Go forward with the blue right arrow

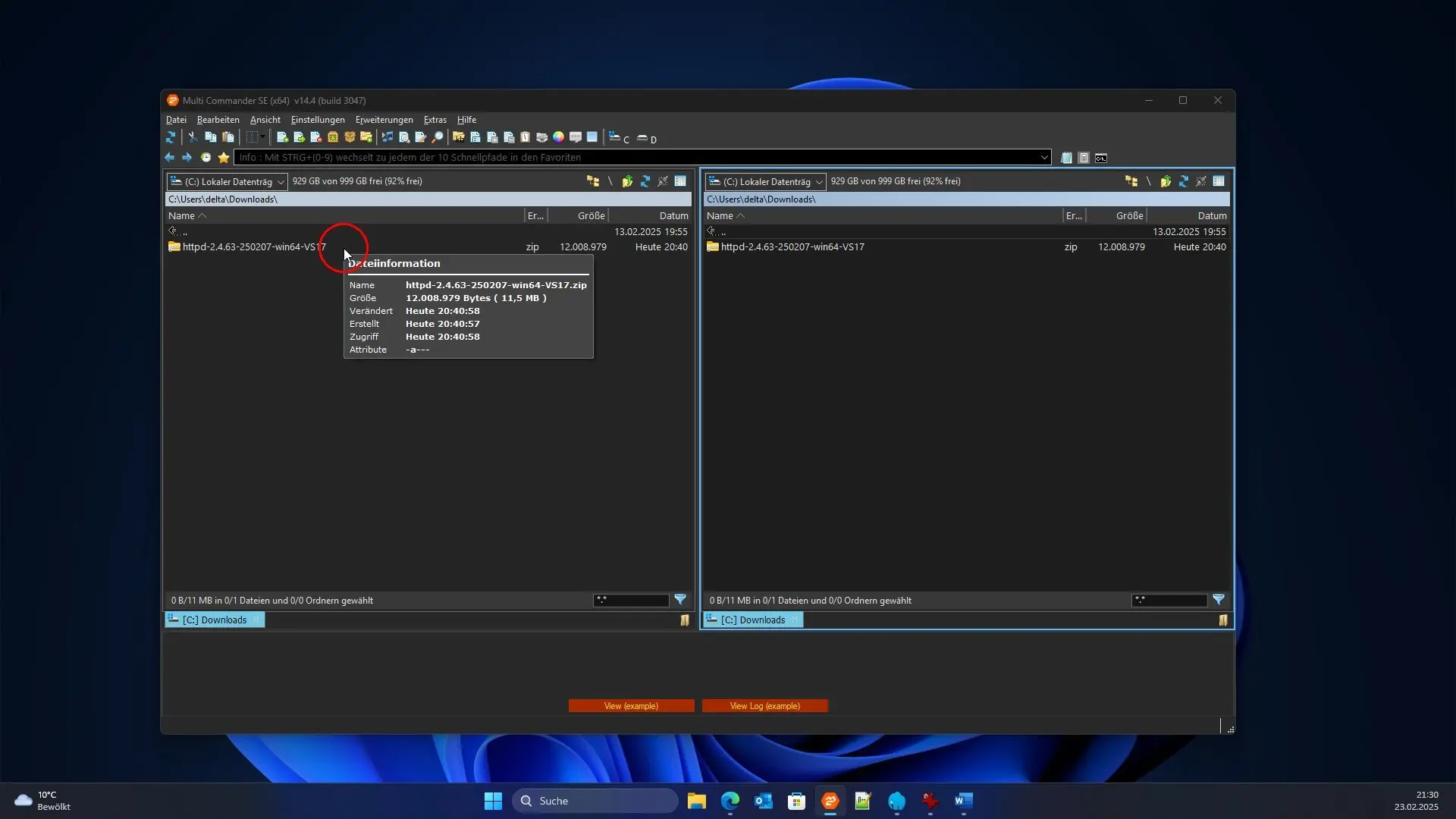click(187, 158)
